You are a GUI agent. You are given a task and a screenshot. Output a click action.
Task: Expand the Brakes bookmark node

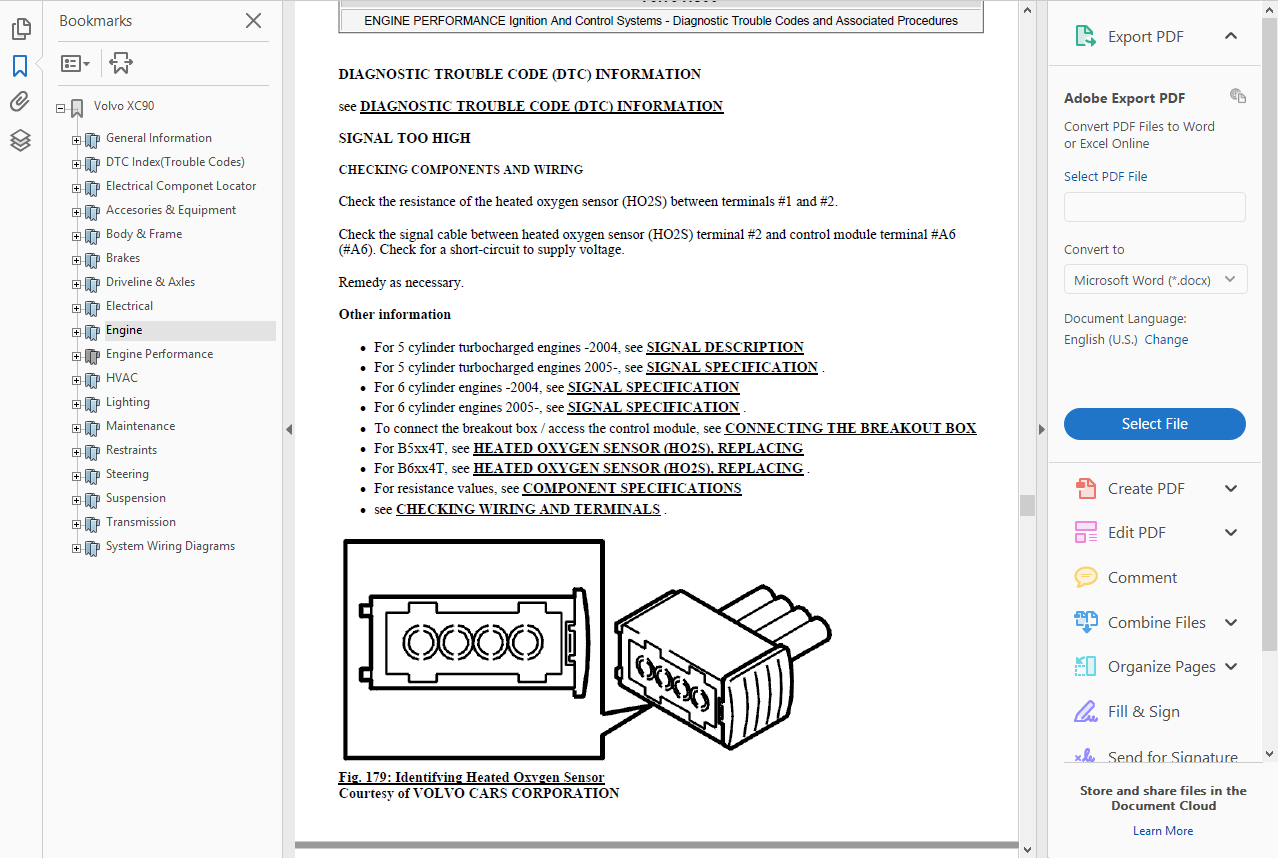click(x=76, y=260)
